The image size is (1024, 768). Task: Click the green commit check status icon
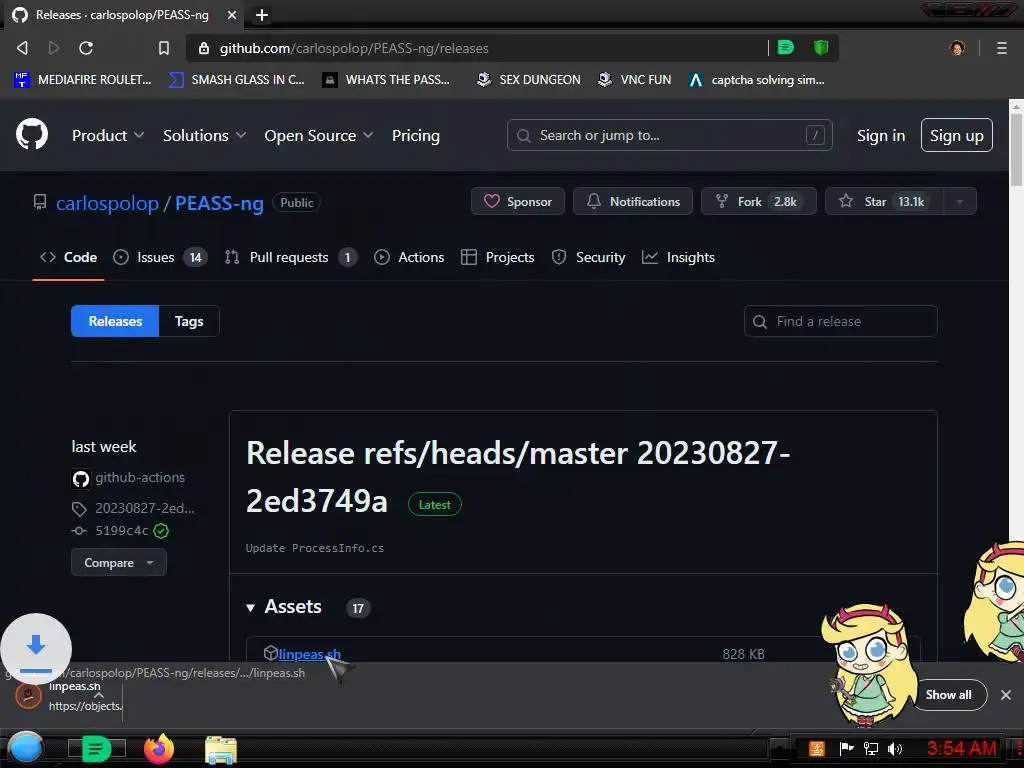coord(161,531)
